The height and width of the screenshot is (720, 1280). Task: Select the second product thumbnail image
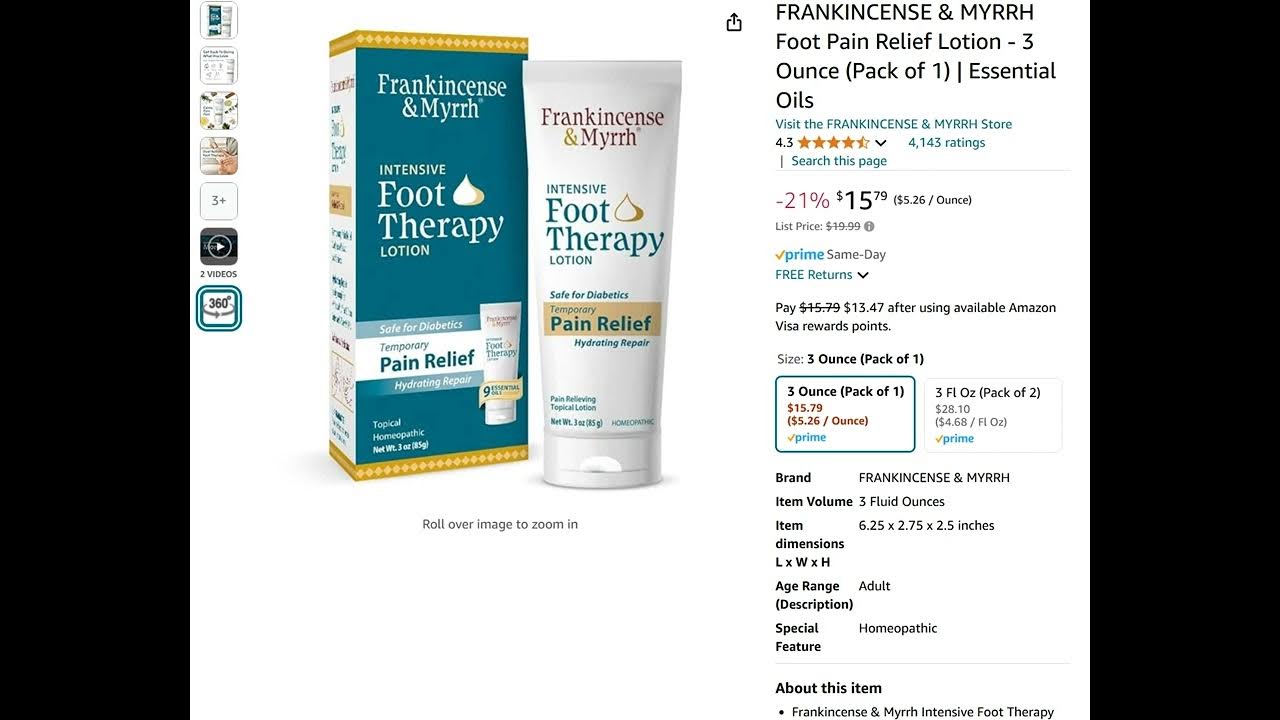click(x=219, y=65)
